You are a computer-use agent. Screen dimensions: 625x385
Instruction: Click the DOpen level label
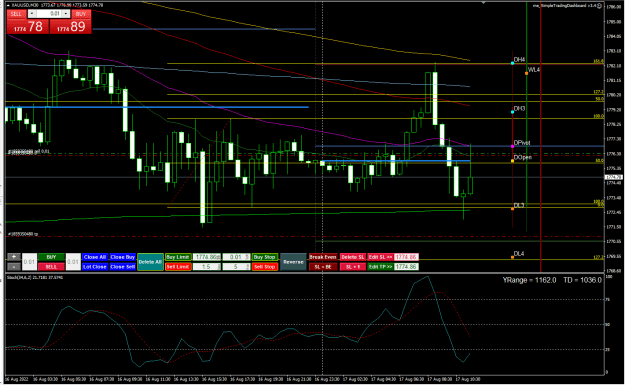523,157
